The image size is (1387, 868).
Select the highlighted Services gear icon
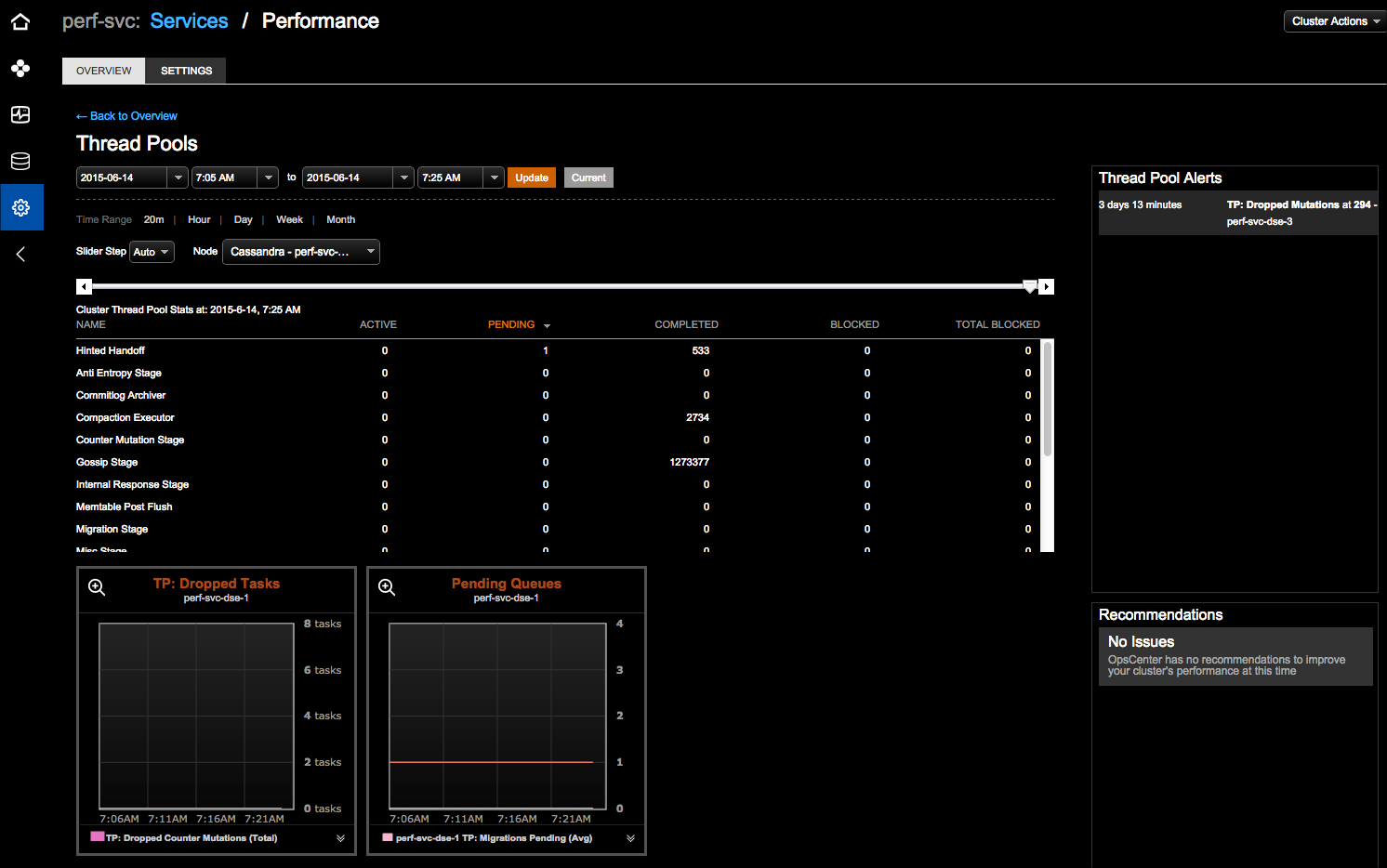(x=20, y=207)
